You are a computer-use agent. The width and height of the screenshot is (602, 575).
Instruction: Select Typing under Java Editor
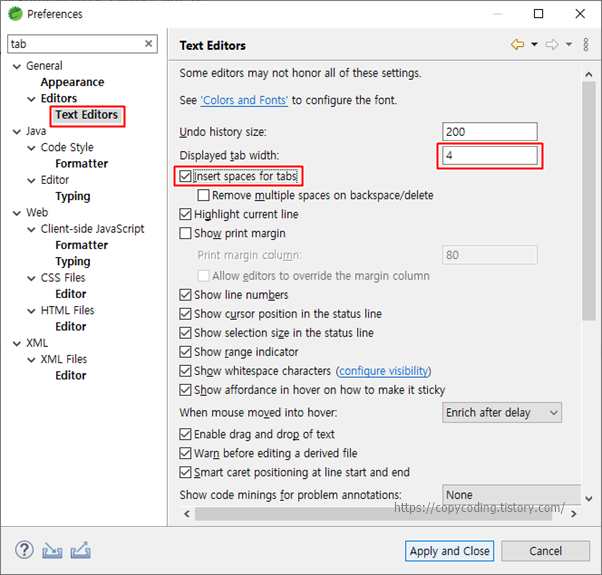[x=73, y=196]
